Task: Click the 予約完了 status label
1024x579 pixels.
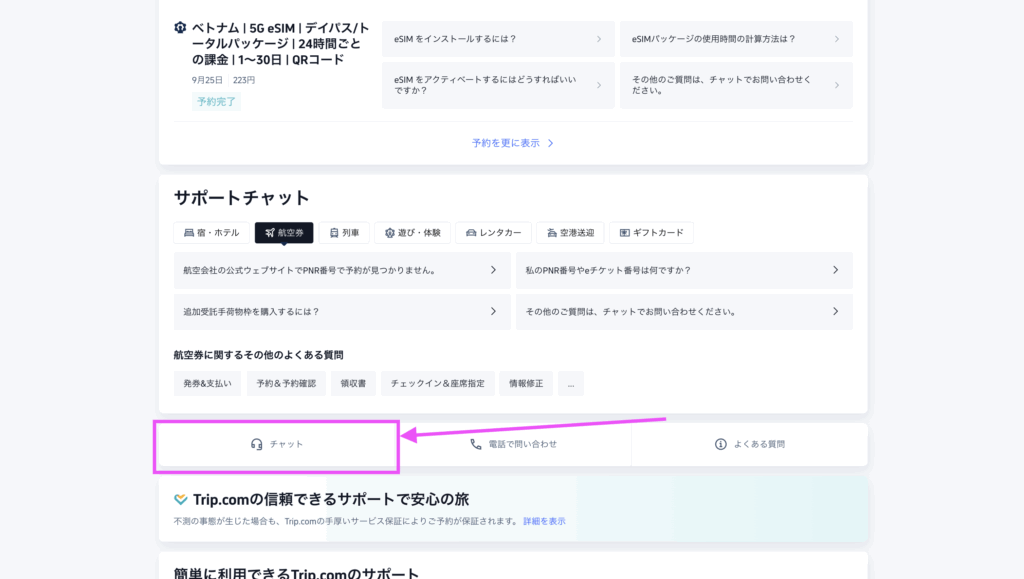Action: [216, 102]
